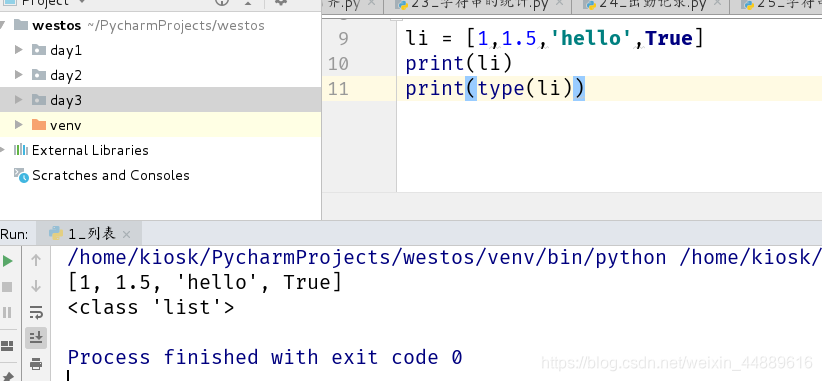This screenshot has width=822, height=381.
Task: Toggle soft-wrap for console output
Action: pos(36,312)
